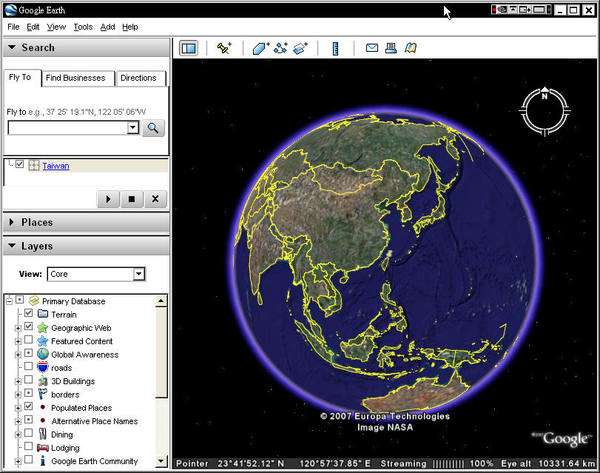Select the add image overlay tool

coord(300,48)
